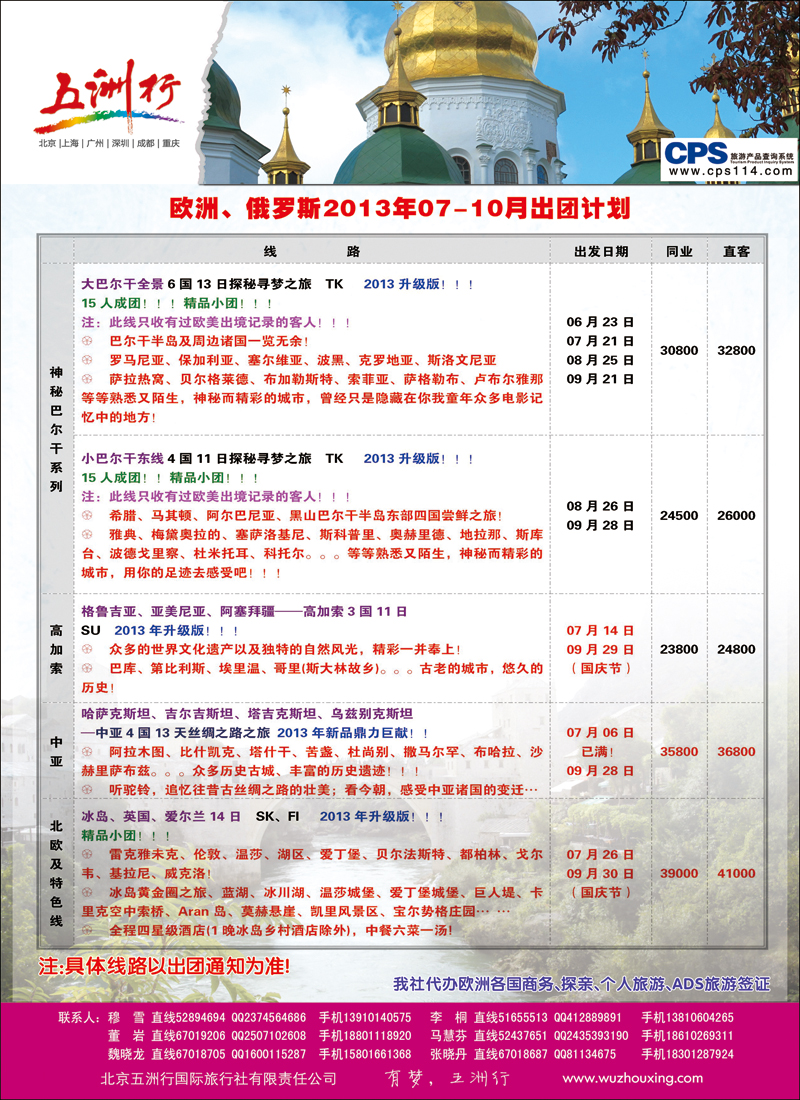Click the QQ number QQ2507102608

point(269,1035)
